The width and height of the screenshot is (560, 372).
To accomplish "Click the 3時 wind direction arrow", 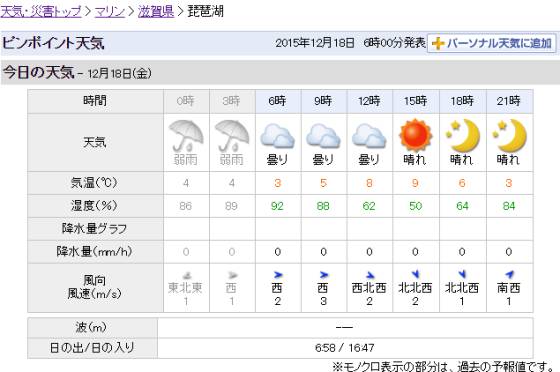I will click(232, 275).
